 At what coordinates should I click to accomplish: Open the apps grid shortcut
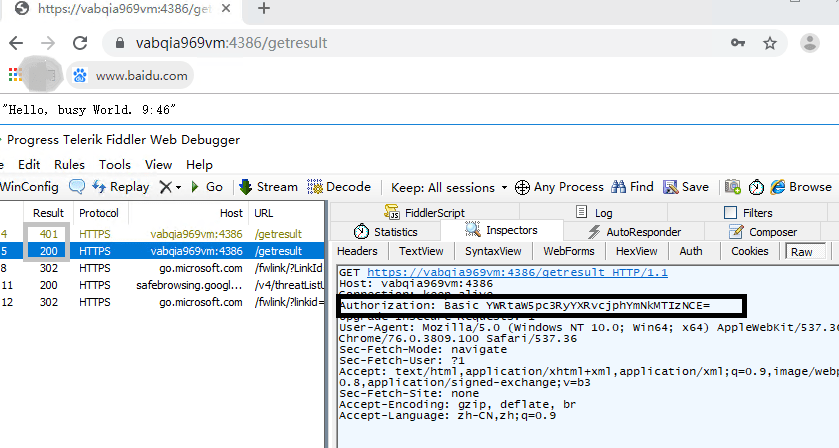pos(15,75)
